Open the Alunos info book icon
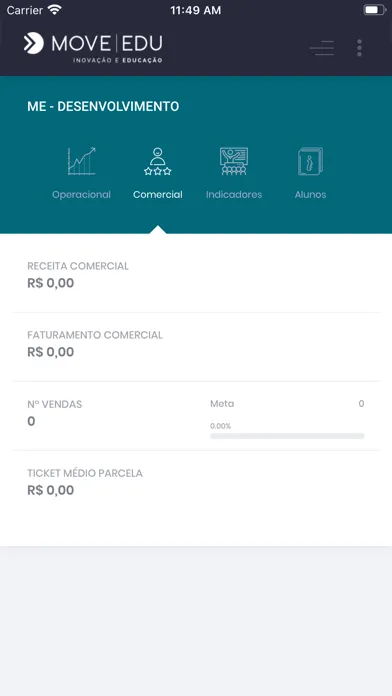Screen dimensions: 392x696 pyautogui.click(x=310, y=161)
